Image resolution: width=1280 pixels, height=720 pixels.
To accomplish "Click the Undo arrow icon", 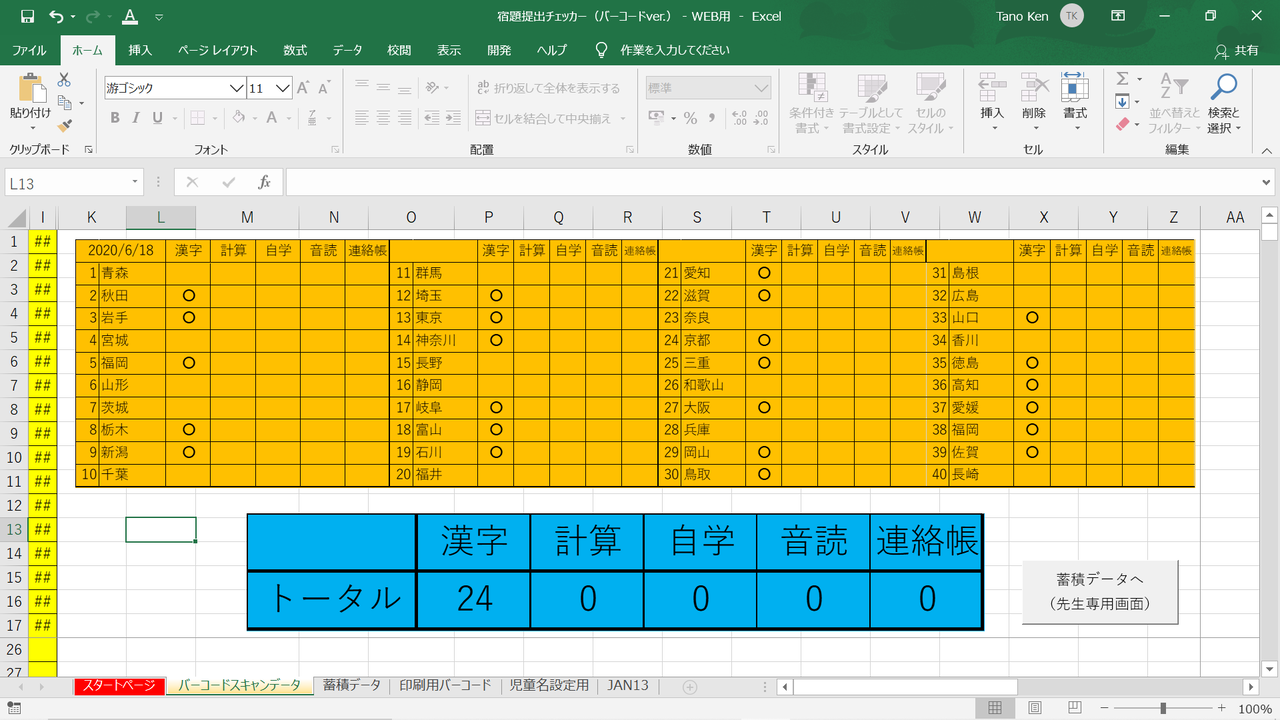I will pos(56,16).
